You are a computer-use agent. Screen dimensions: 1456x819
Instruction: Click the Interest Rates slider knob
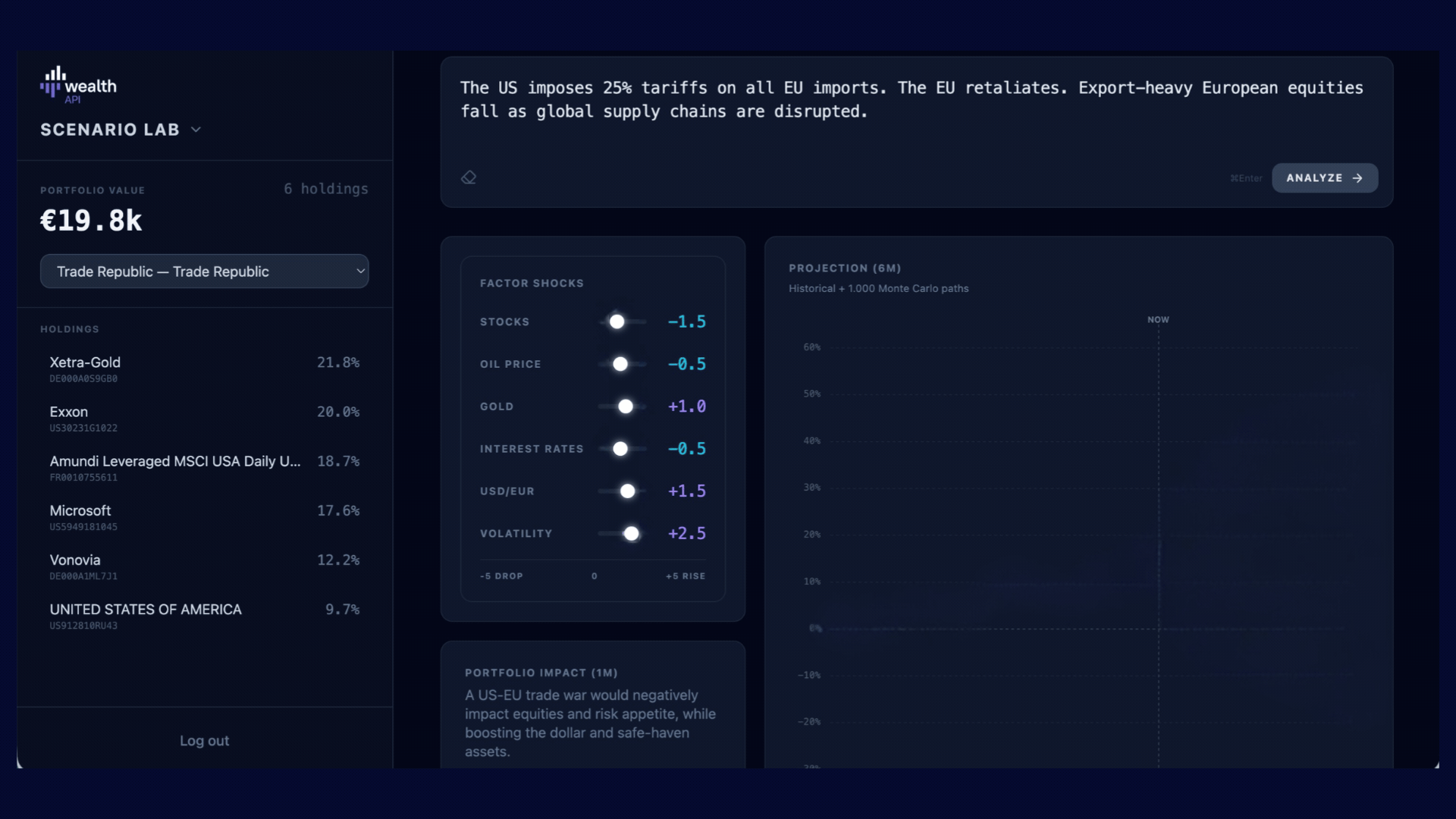pos(620,450)
